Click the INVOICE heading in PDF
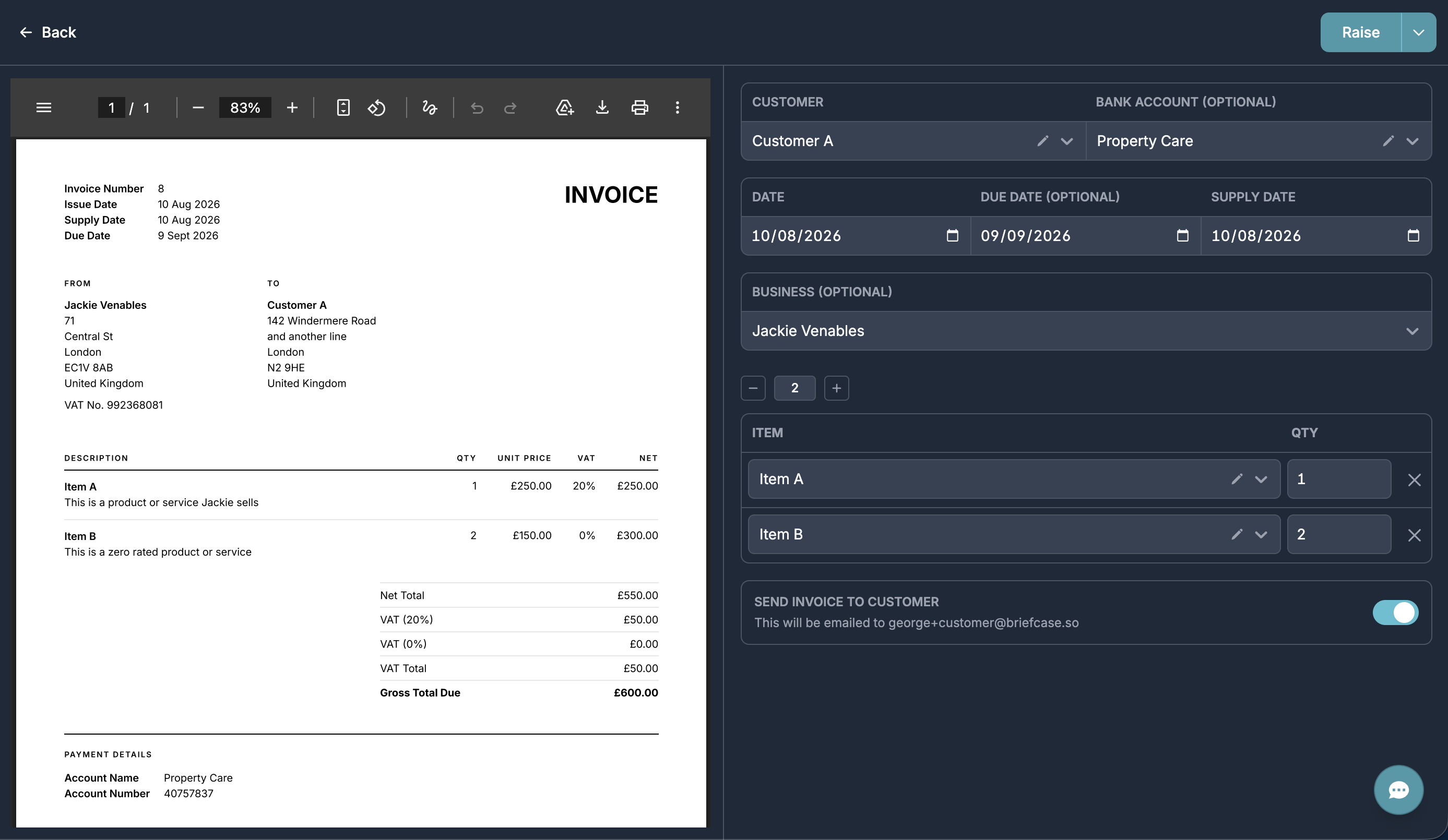Screen dimensions: 1448x840 tap(611, 195)
